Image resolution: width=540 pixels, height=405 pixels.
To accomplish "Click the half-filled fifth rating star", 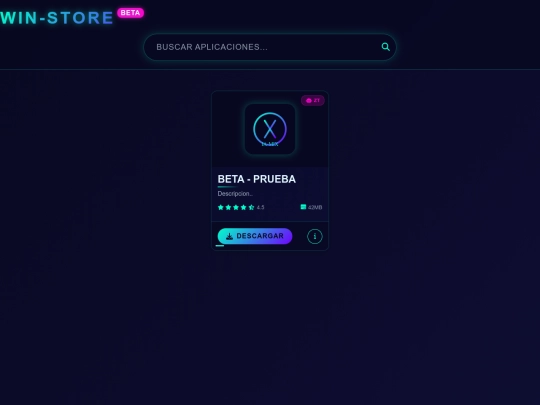I will 251,207.
